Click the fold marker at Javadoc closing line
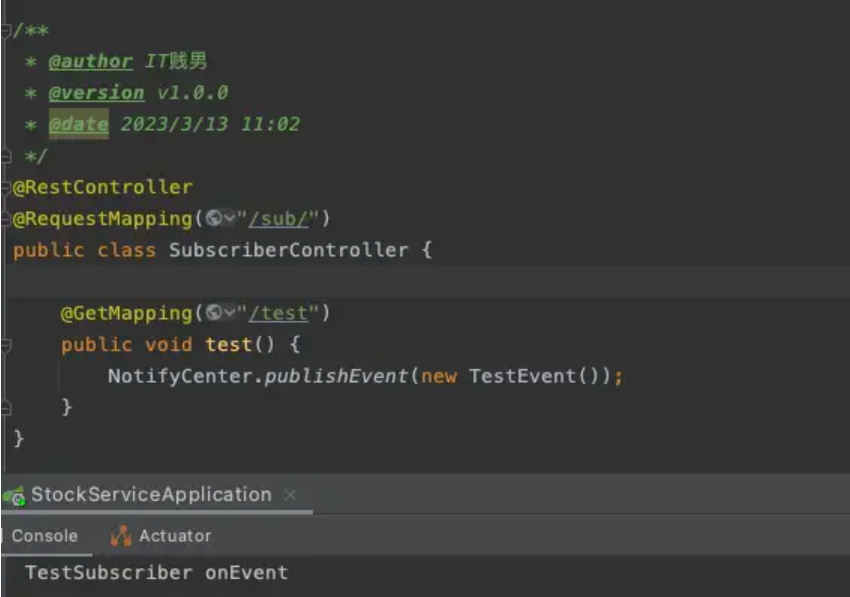Image resolution: width=850 pixels, height=597 pixels. click(x=6, y=156)
